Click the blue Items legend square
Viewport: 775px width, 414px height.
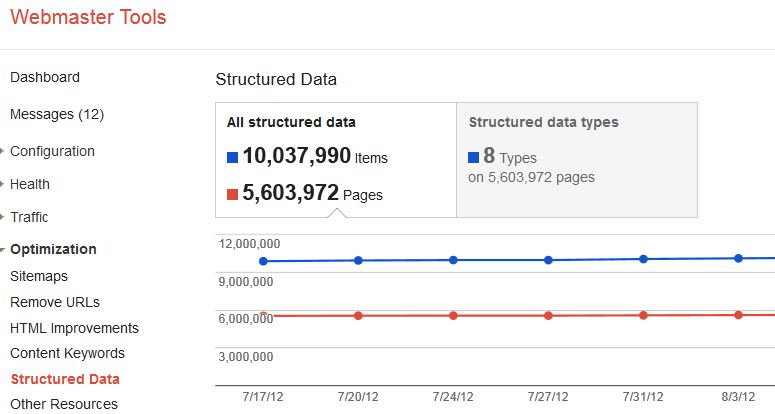(x=232, y=157)
